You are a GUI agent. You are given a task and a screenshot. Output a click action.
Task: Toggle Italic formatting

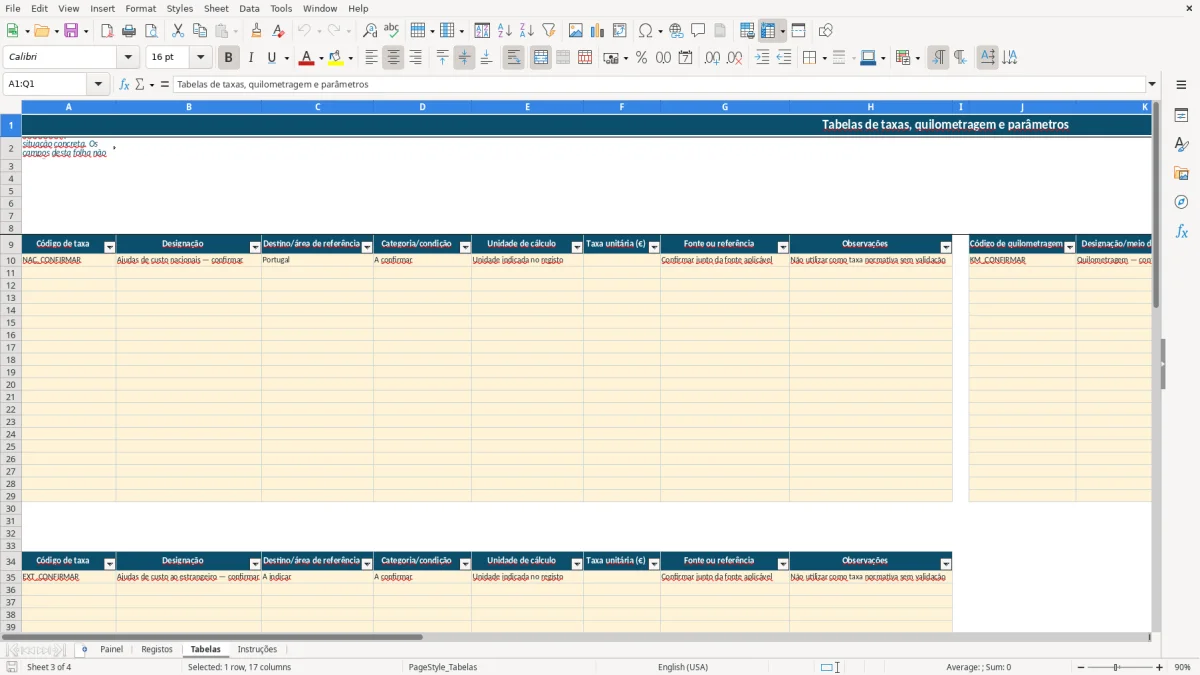pos(251,58)
